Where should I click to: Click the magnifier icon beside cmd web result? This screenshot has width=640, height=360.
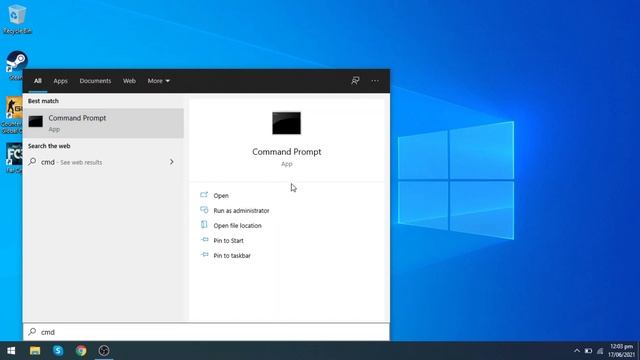[x=32, y=162]
